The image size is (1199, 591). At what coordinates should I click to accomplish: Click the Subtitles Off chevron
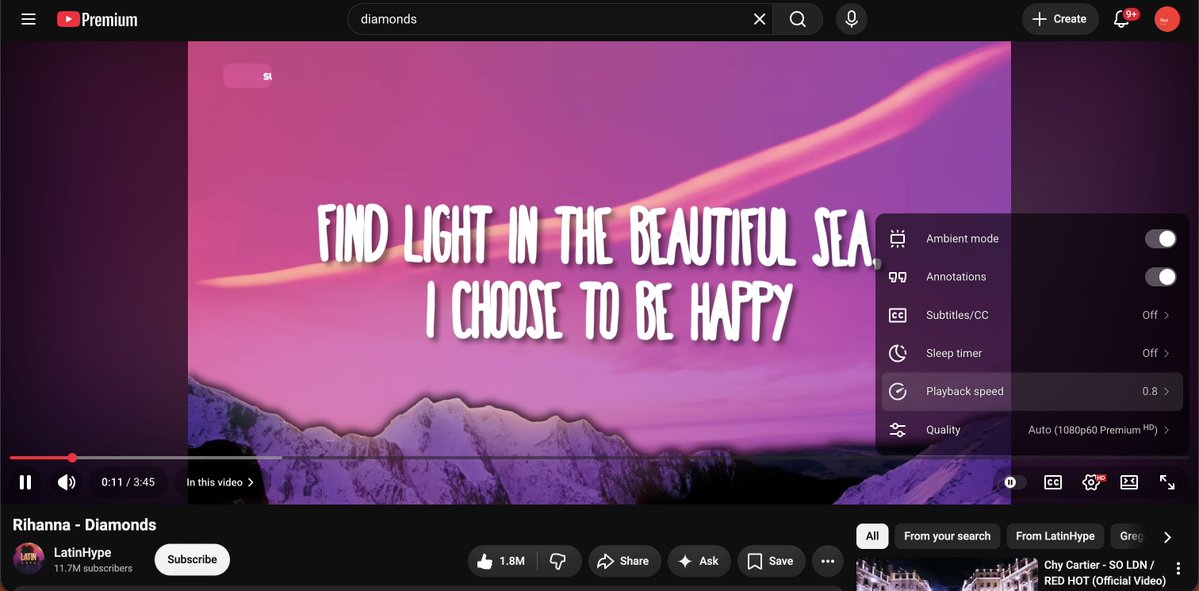coord(1167,315)
